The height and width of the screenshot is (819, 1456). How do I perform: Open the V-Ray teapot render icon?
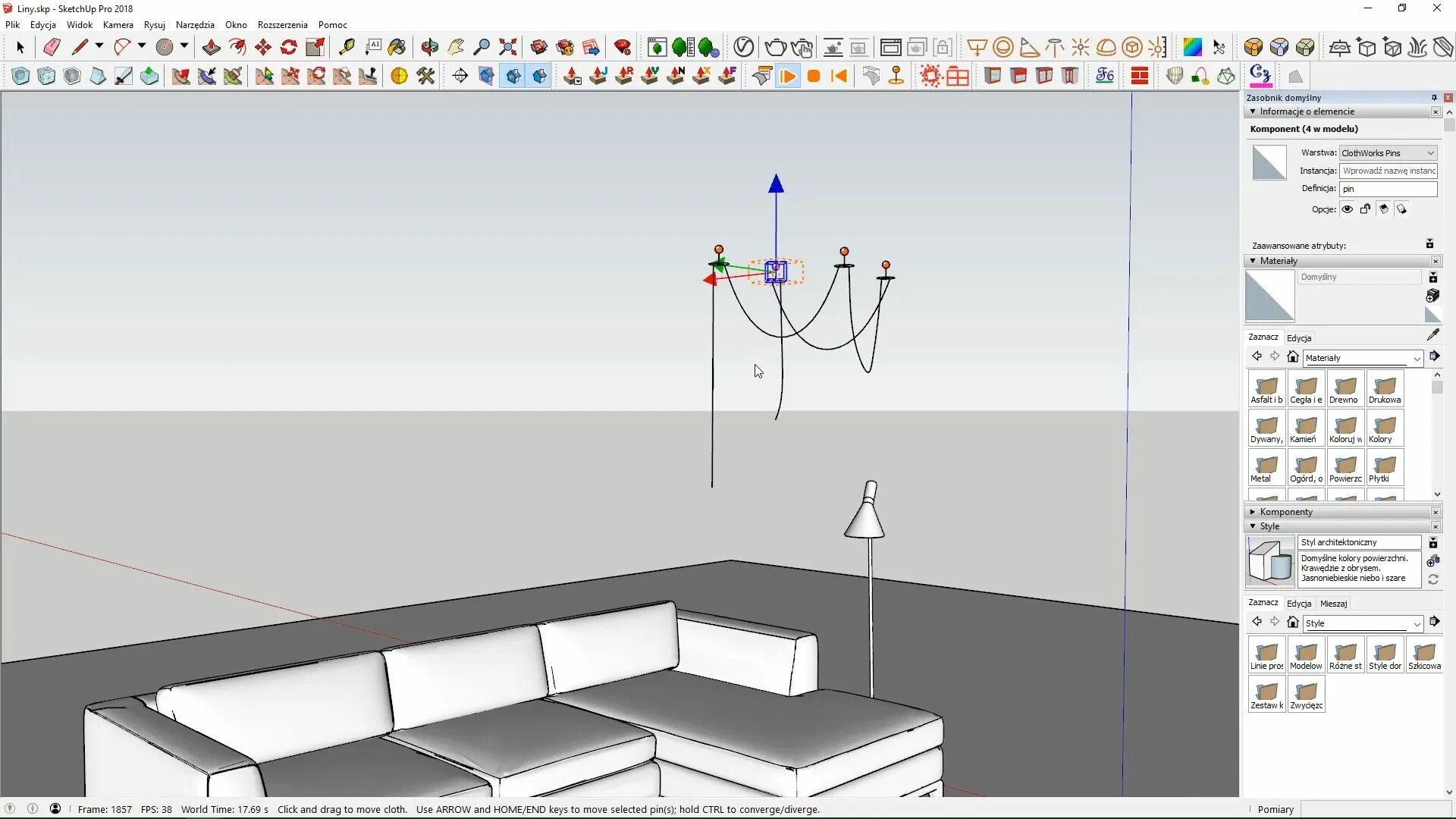click(x=775, y=47)
